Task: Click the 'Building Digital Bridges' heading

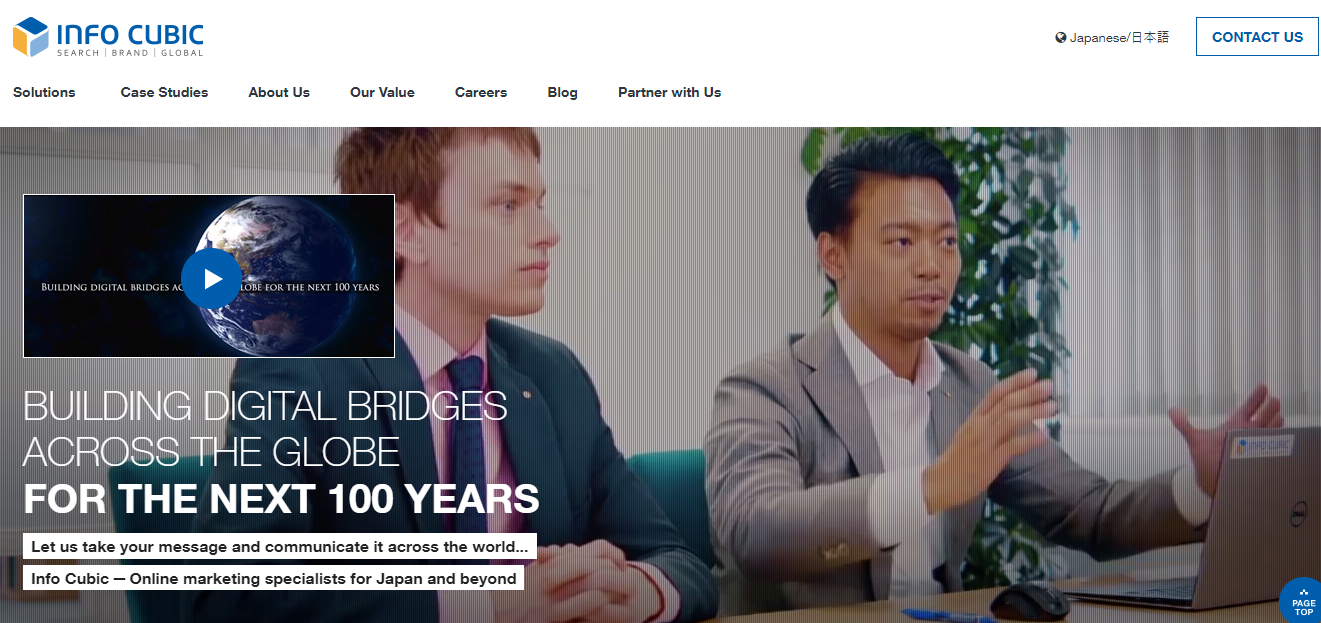Action: tap(265, 429)
